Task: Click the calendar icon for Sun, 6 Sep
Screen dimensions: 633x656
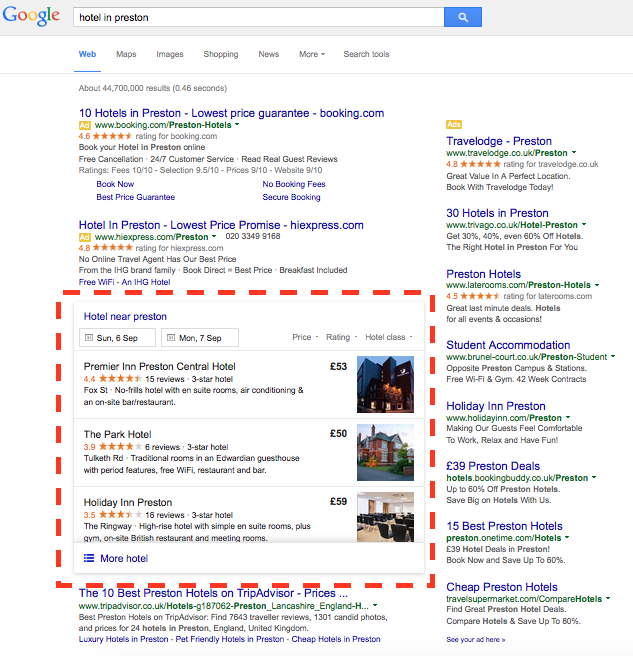Action: [x=89, y=338]
